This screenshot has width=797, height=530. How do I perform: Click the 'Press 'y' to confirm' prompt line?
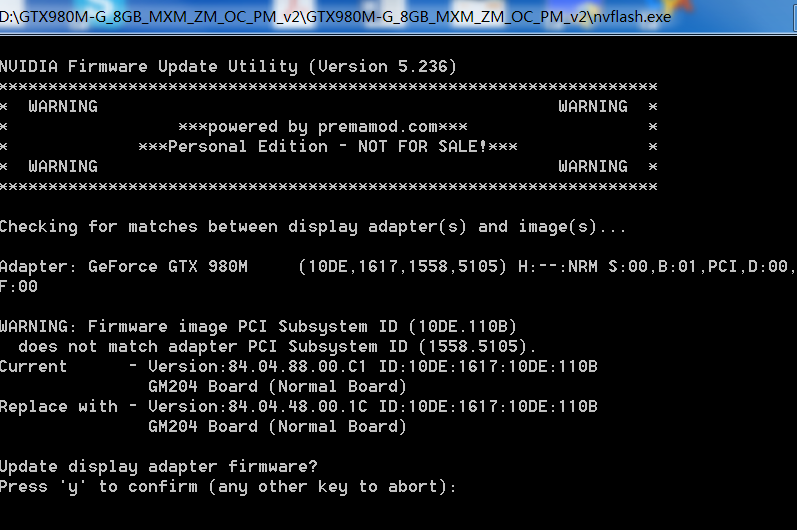(228, 487)
